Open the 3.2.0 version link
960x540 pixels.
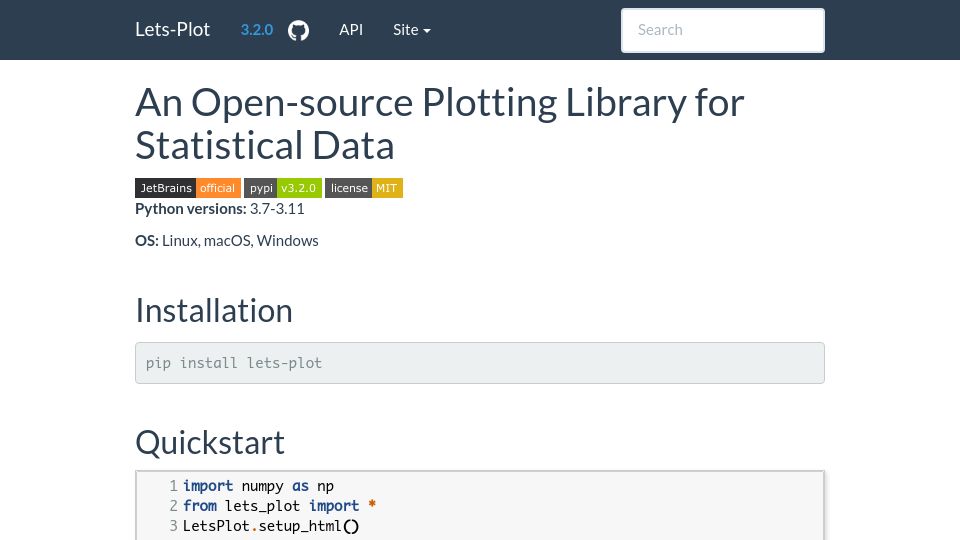coord(257,29)
